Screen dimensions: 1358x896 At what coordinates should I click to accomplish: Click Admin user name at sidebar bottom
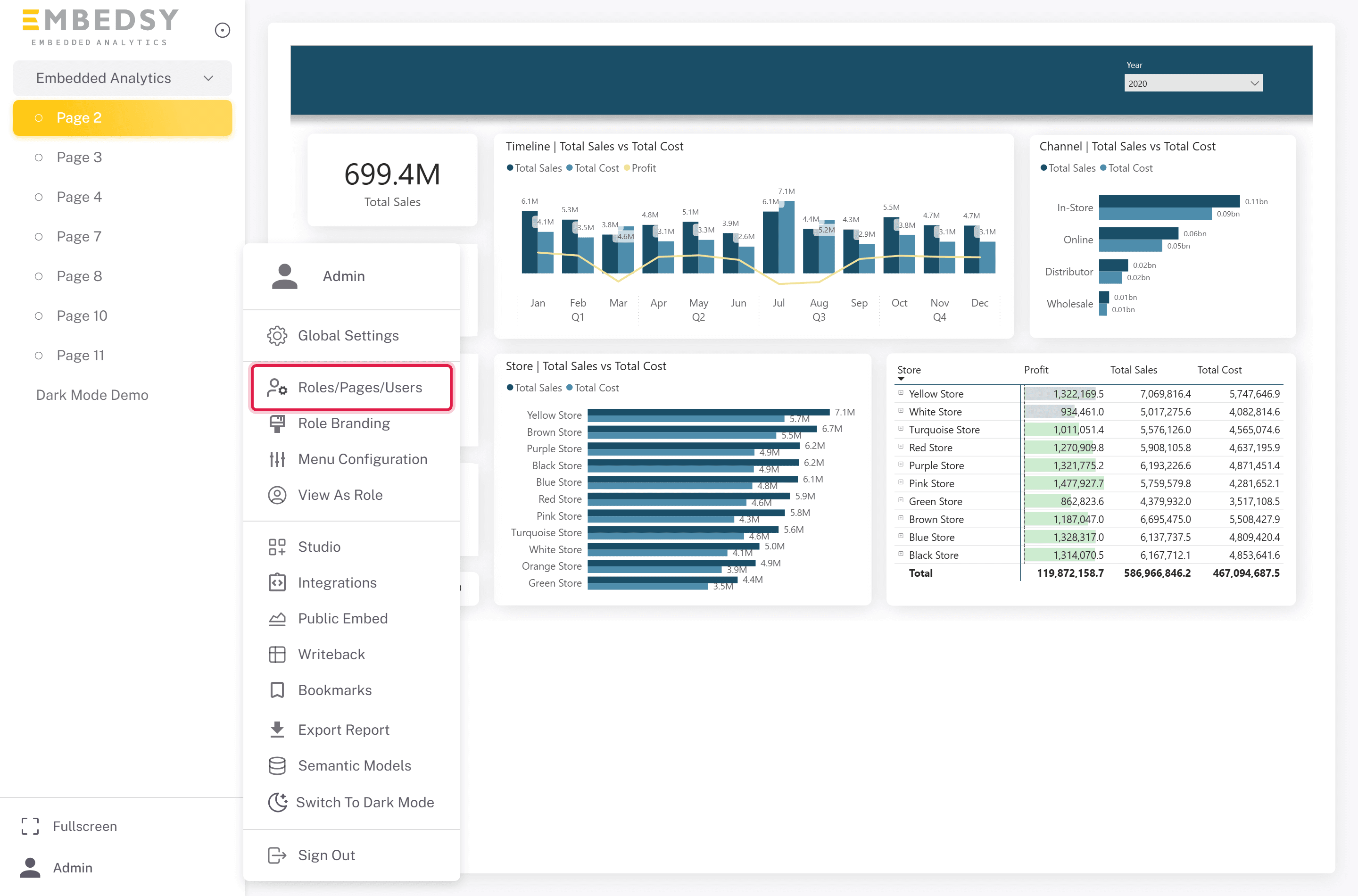pyautogui.click(x=73, y=867)
